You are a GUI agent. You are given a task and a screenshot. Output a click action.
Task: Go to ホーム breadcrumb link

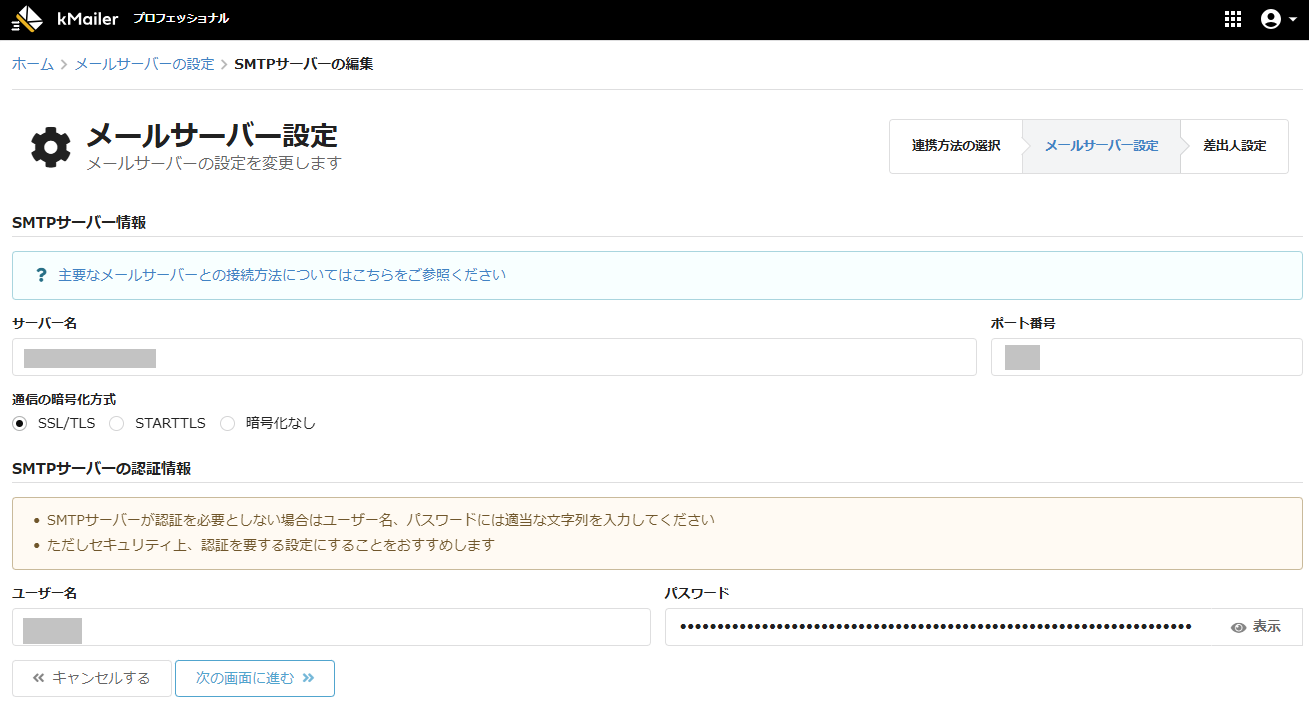pyautogui.click(x=32, y=64)
